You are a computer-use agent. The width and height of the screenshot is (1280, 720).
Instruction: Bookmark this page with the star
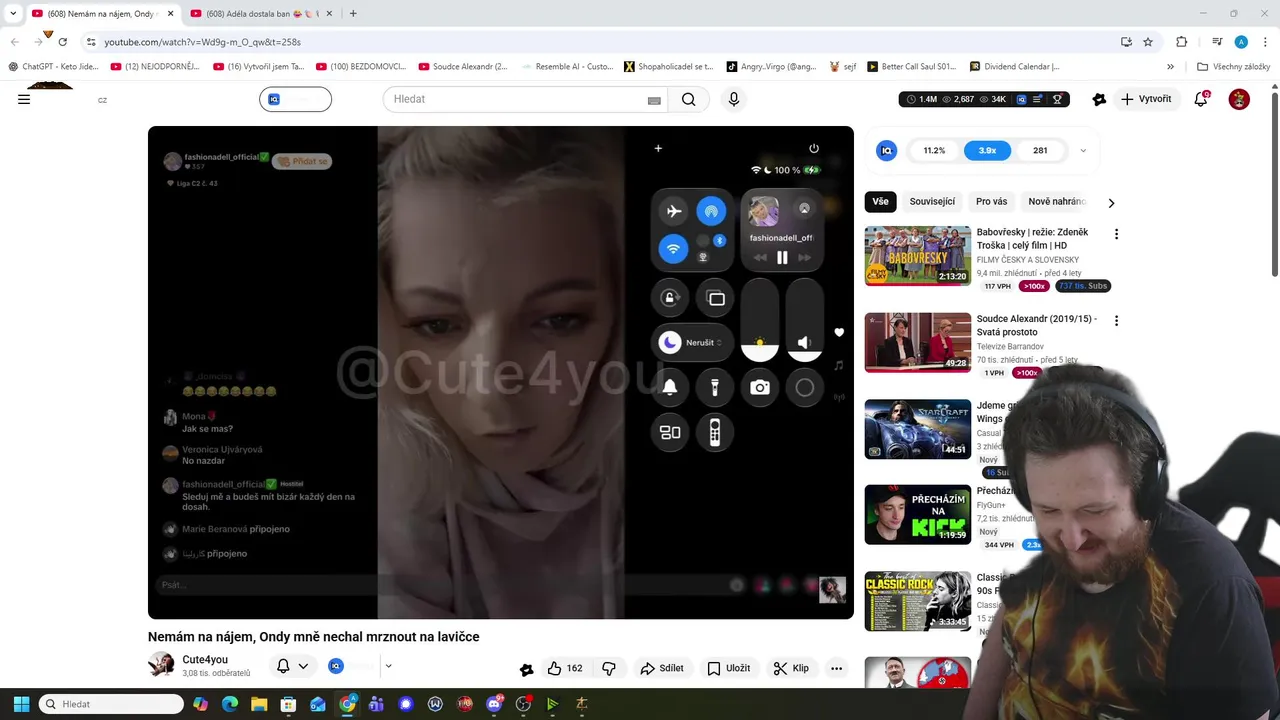tap(1148, 42)
